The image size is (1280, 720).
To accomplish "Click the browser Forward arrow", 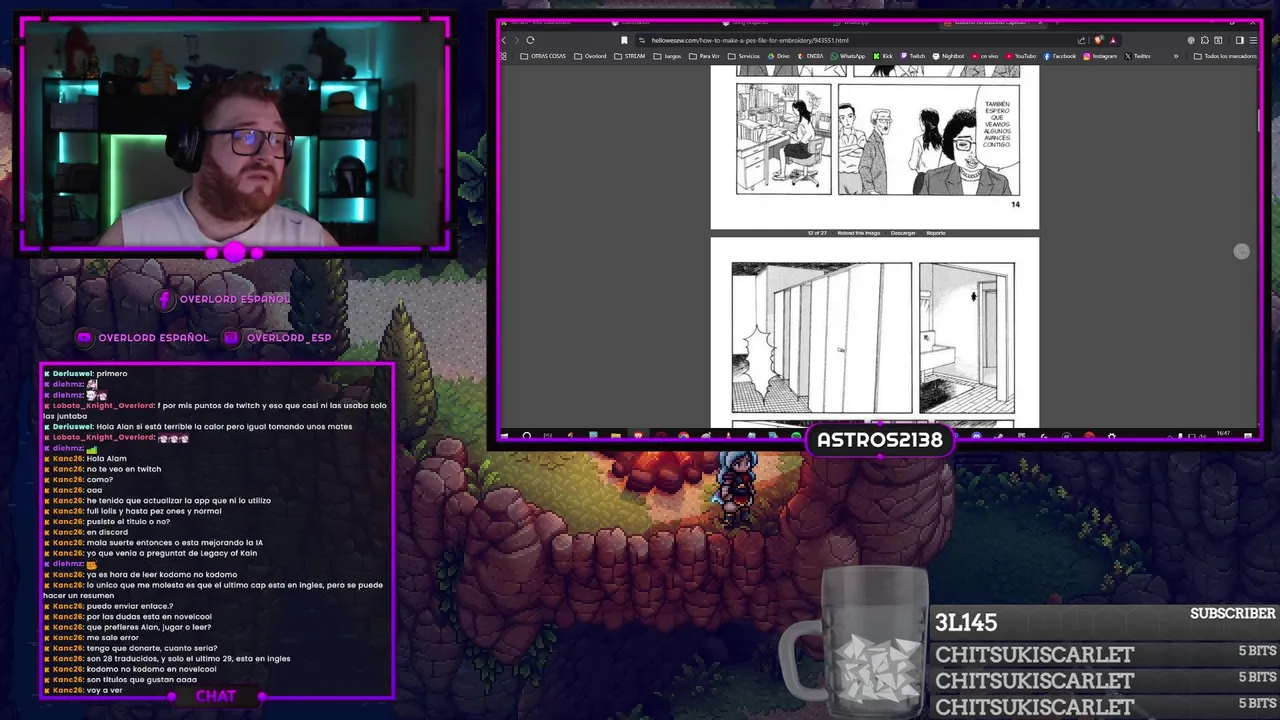I will 516,40.
